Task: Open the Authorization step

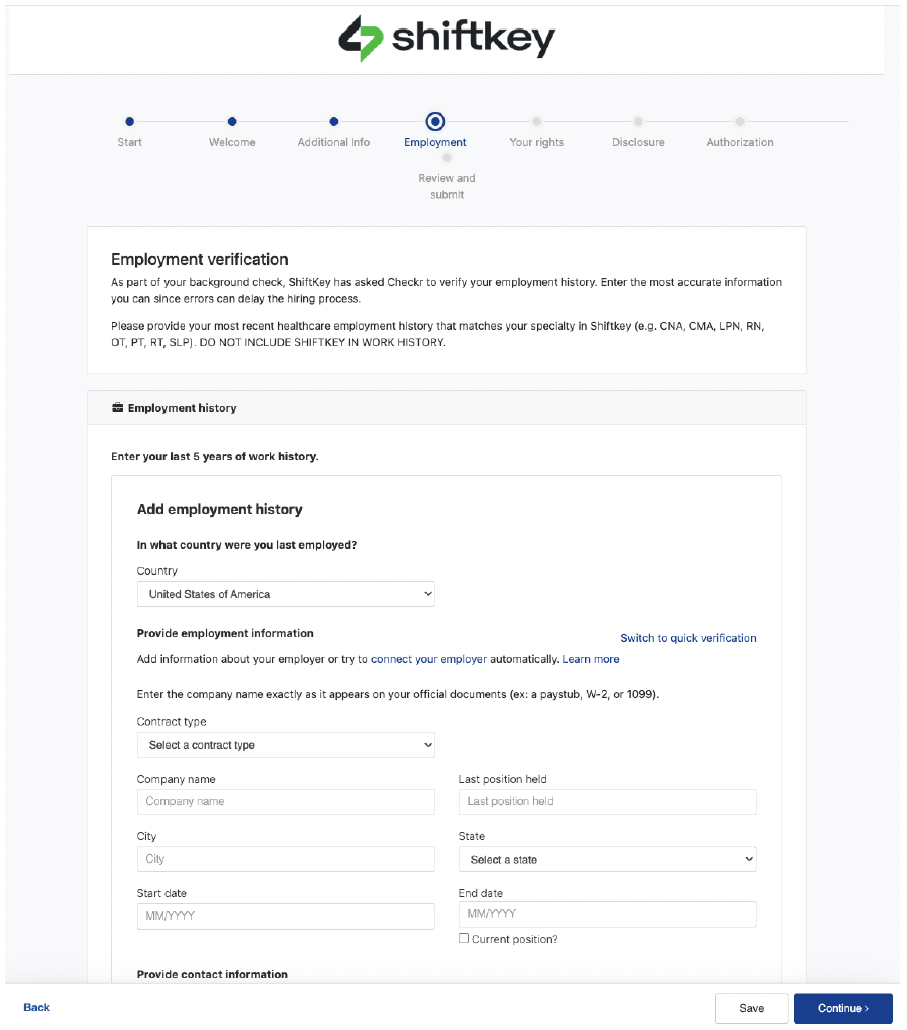Action: (740, 122)
